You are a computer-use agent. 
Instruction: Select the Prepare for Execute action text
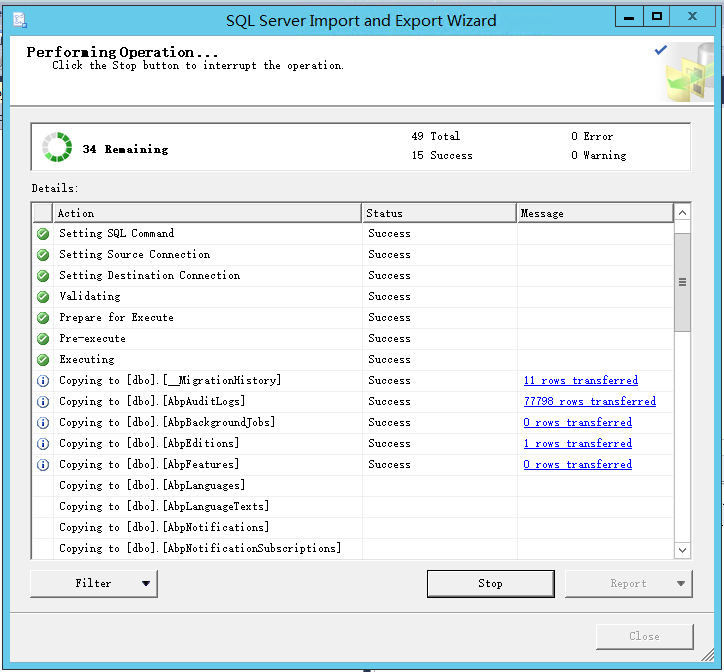[116, 317]
